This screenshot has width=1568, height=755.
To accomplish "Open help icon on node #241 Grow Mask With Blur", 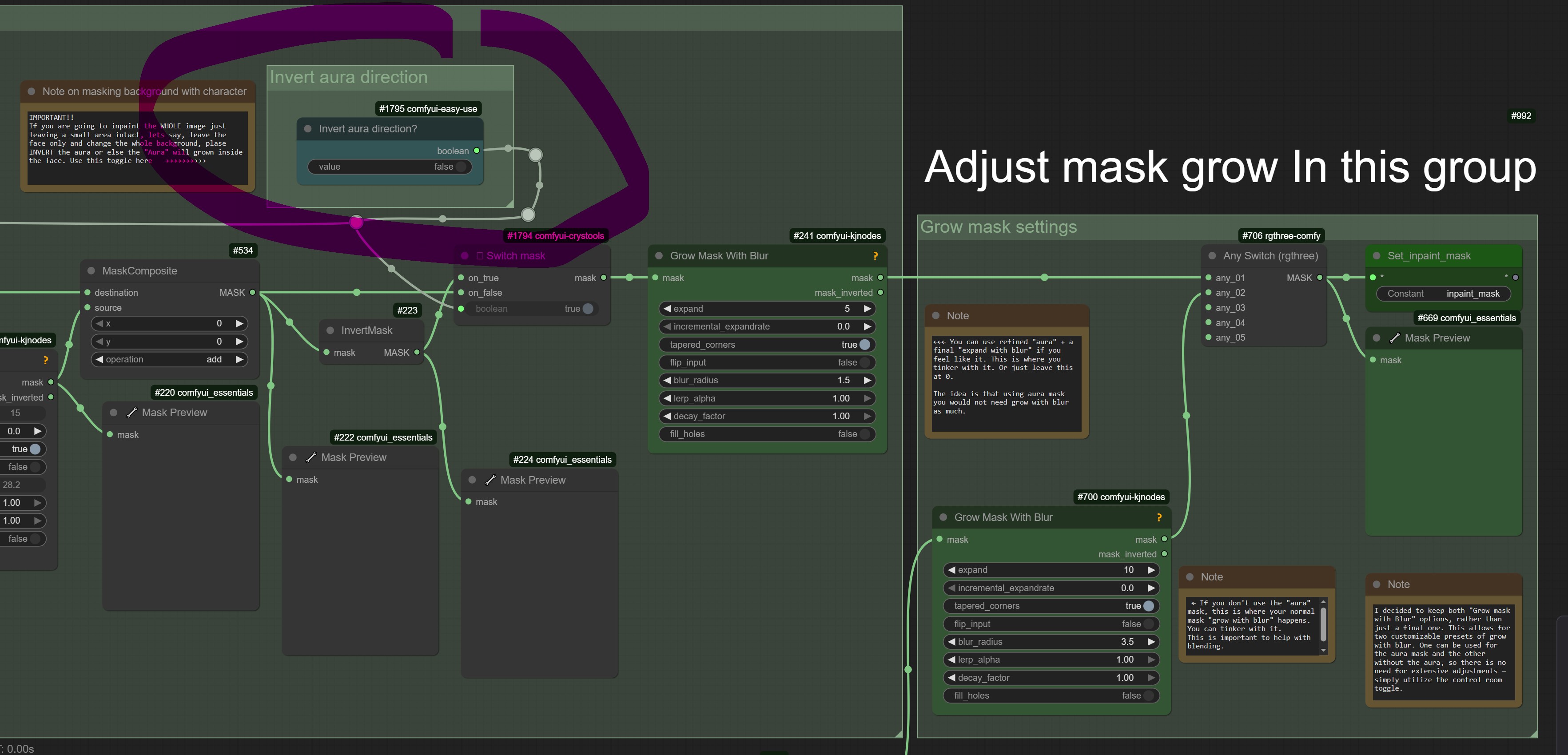I will pyautogui.click(x=876, y=256).
